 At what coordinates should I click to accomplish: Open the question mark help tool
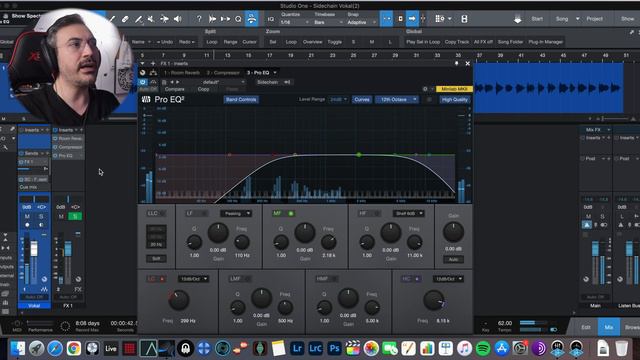(199, 19)
